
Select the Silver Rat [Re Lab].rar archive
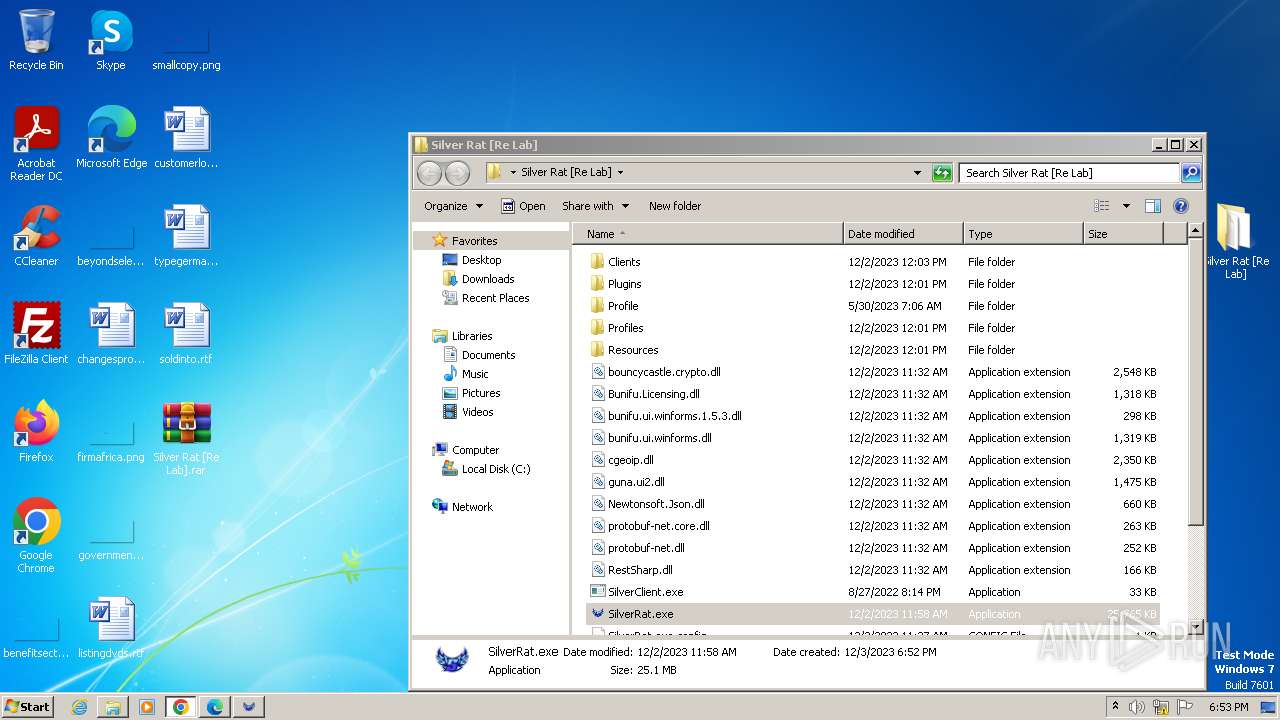pyautogui.click(x=186, y=438)
